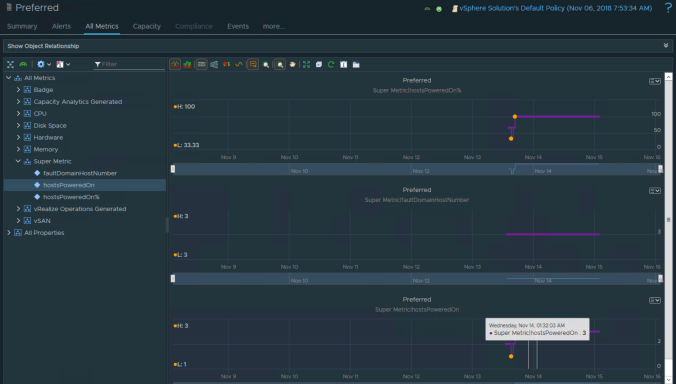Click left range handle of faultDomainHostNumber chart
Screen dimensions: 676x384
tap(173, 278)
